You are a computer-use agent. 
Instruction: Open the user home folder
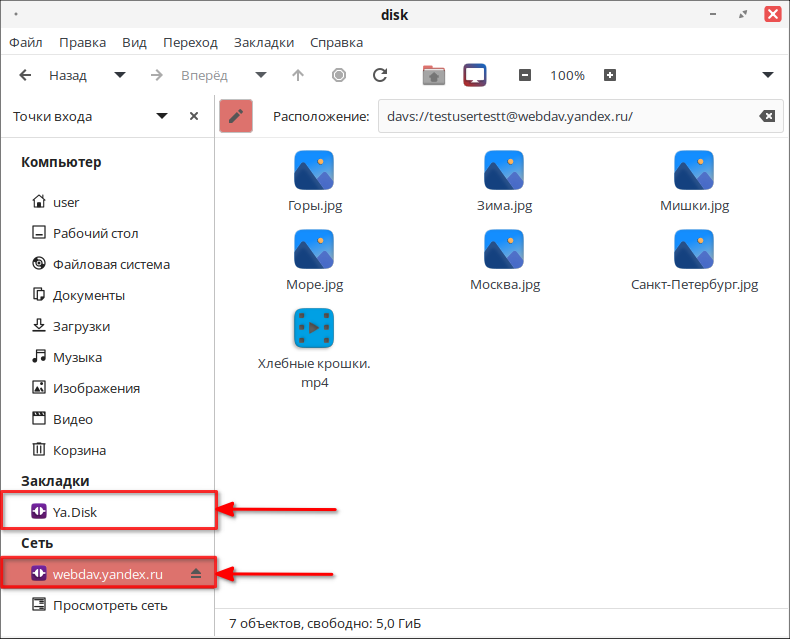(108, 202)
